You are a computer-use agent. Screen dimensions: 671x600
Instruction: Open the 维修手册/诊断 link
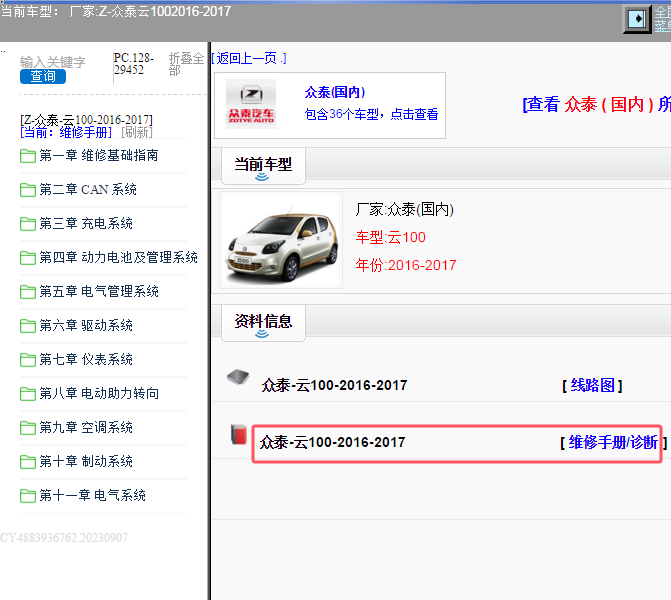click(613, 443)
